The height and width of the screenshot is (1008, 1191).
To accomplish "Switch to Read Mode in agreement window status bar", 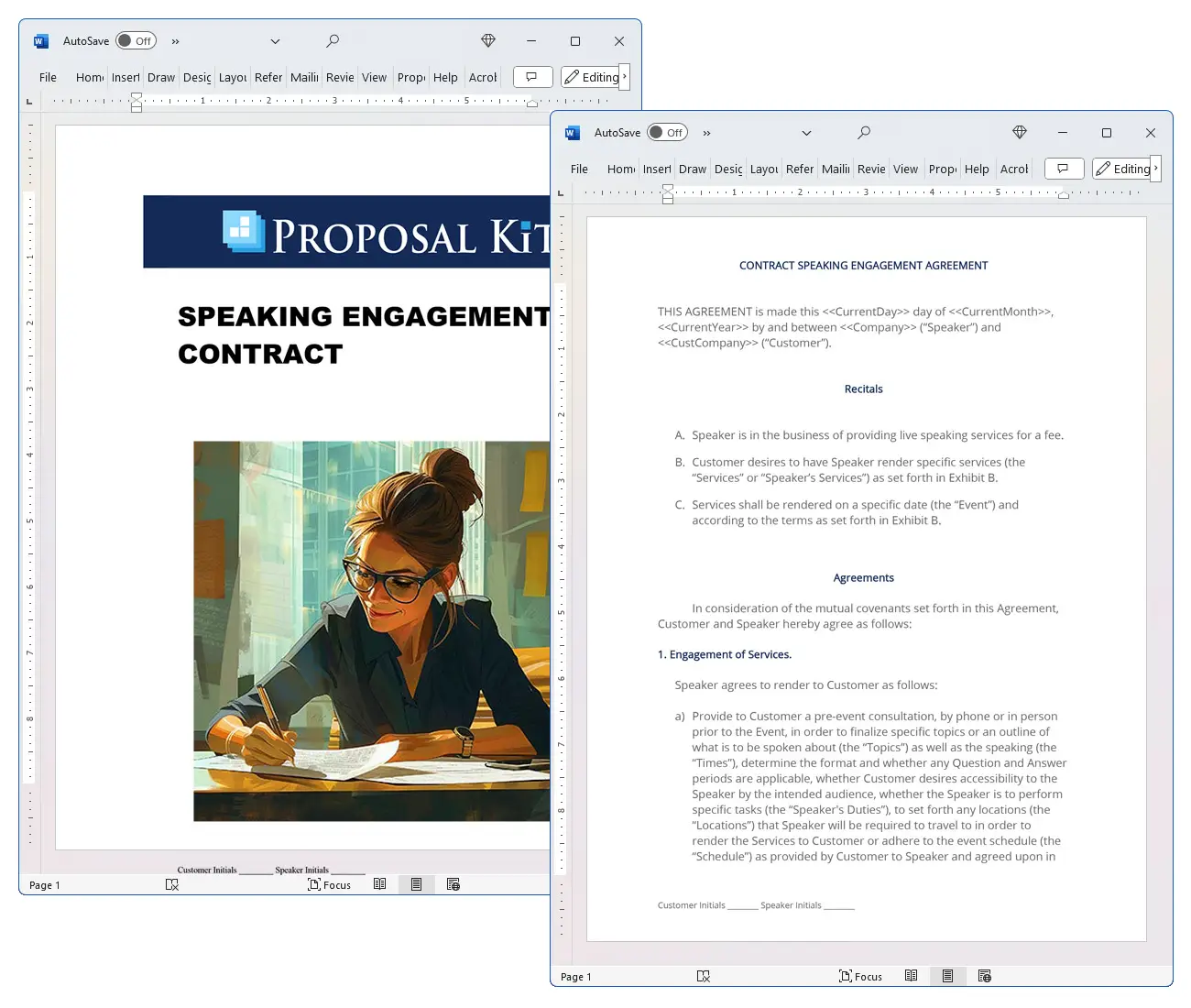I will click(911, 976).
